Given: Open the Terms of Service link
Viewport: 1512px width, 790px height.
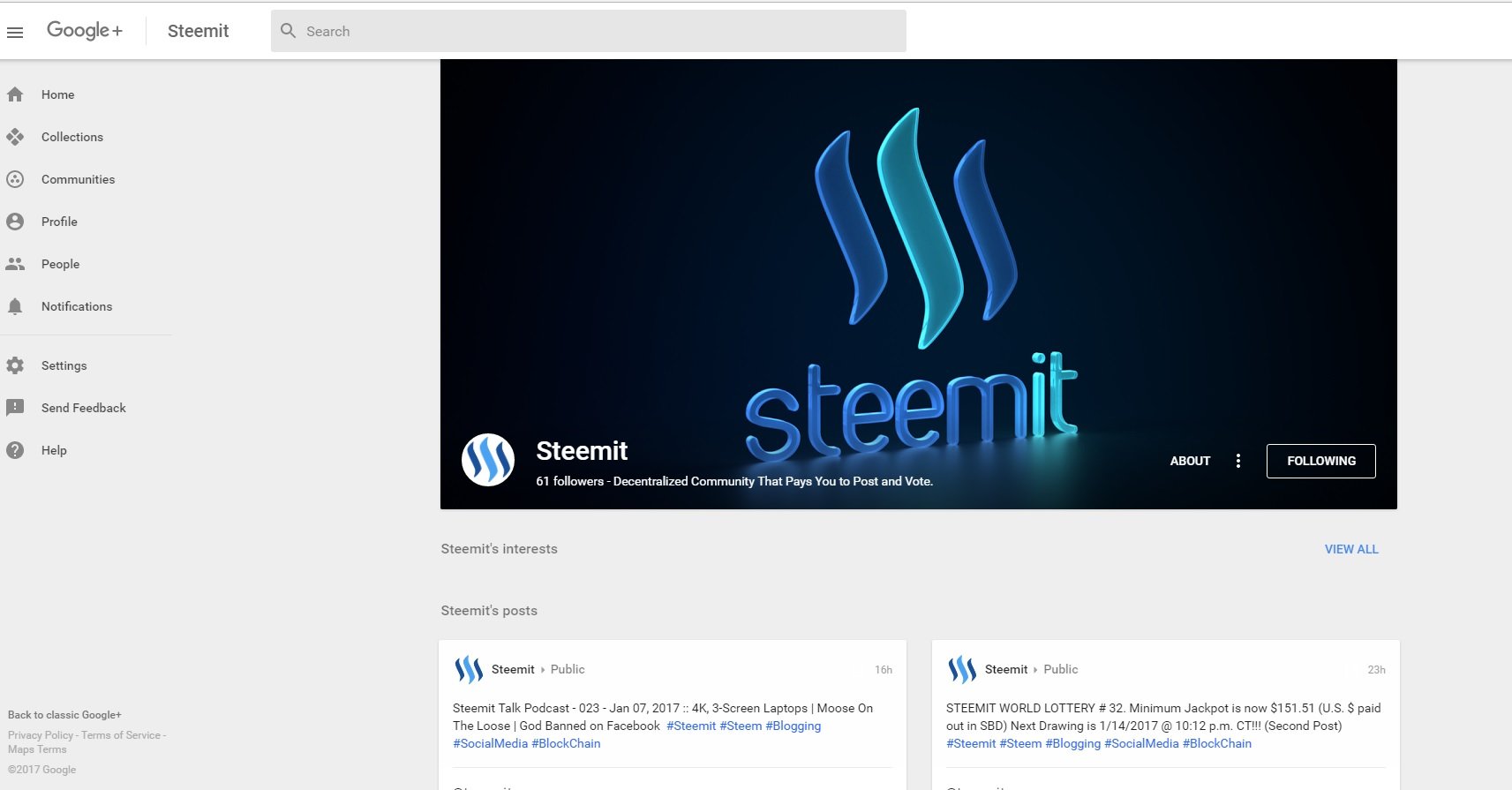Looking at the screenshot, I should pyautogui.click(x=121, y=735).
